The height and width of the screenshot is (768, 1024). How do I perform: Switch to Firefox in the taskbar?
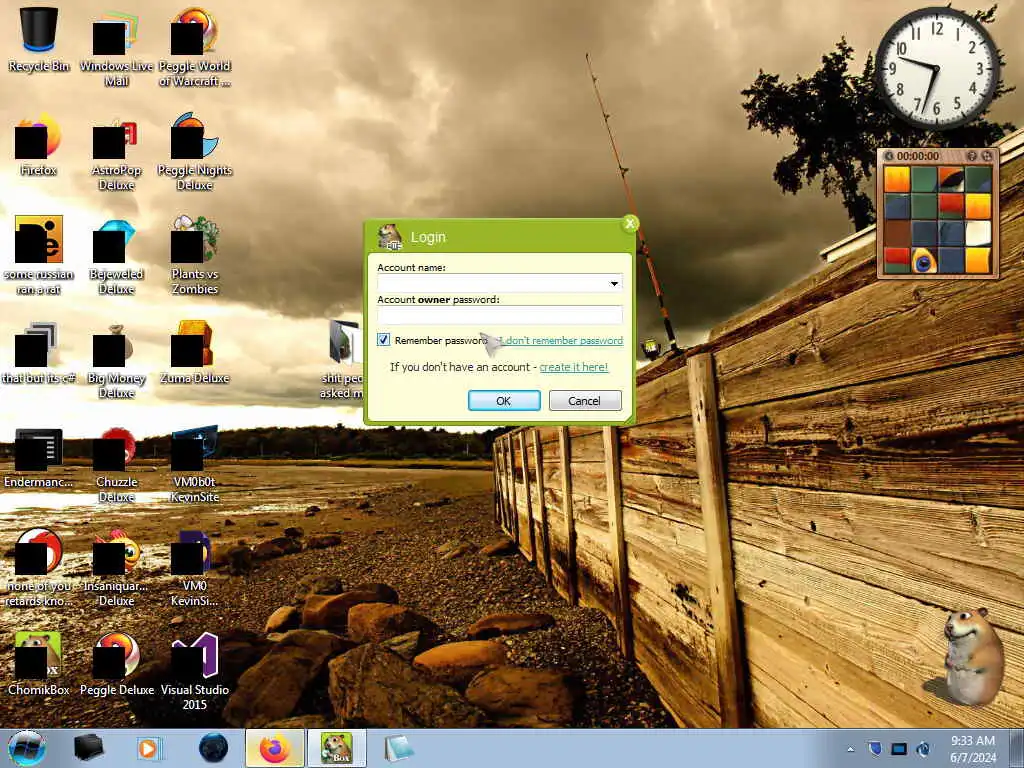275,748
